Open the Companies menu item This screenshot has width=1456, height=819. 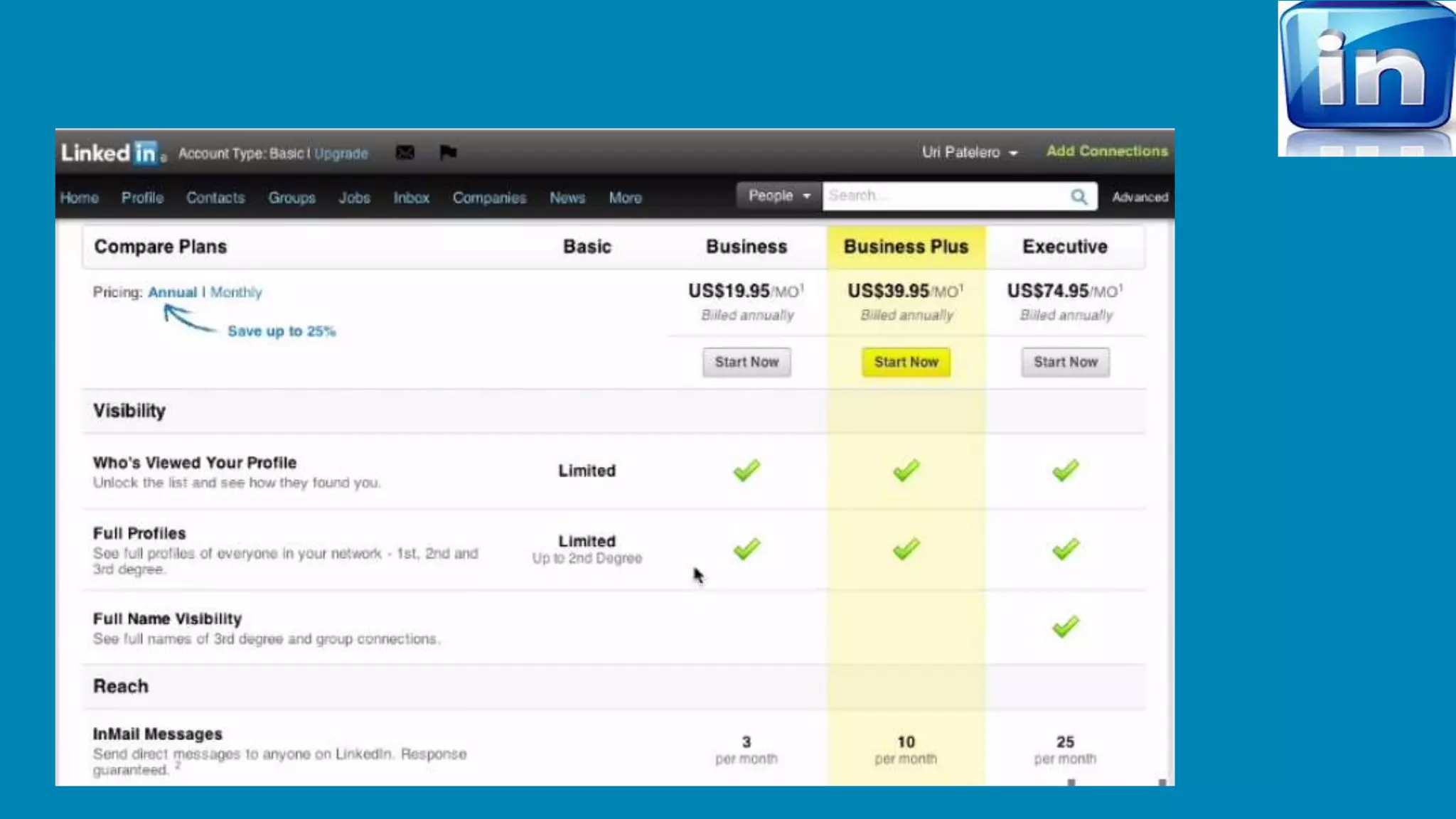click(x=489, y=198)
